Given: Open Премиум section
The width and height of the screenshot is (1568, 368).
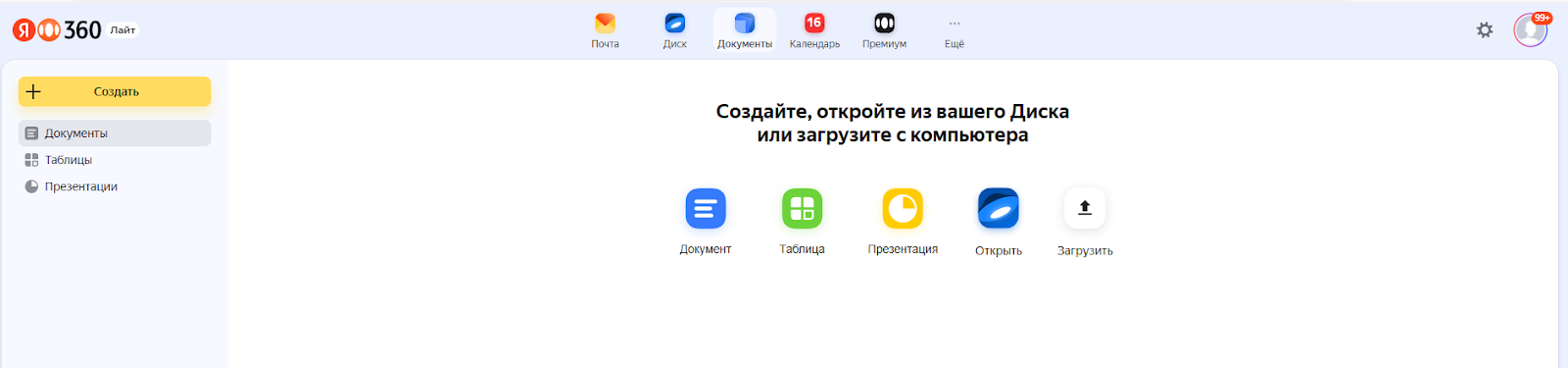Looking at the screenshot, I should (x=884, y=30).
